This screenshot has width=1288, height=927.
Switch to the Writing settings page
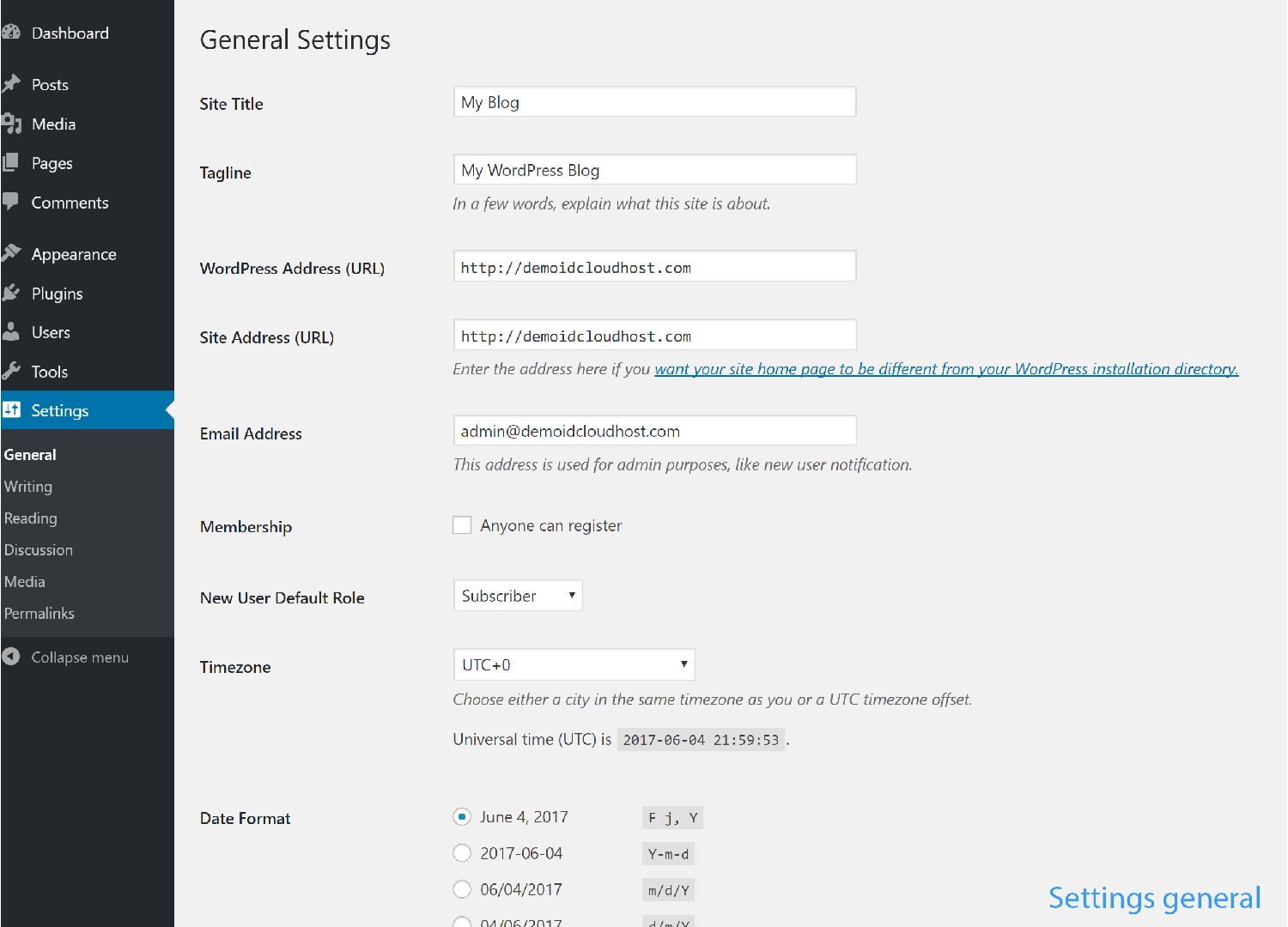(28, 486)
